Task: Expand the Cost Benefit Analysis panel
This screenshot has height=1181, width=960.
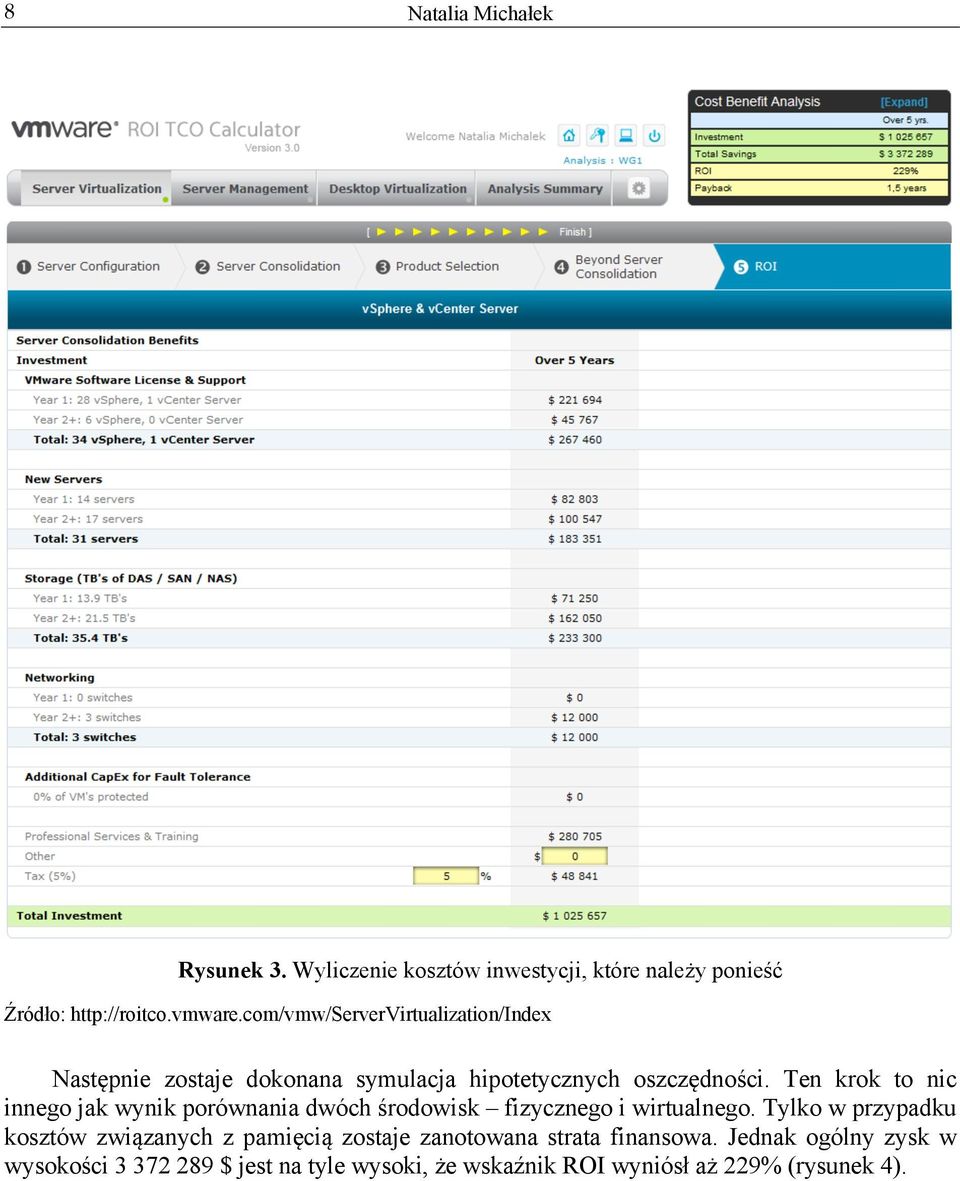Action: [x=904, y=102]
